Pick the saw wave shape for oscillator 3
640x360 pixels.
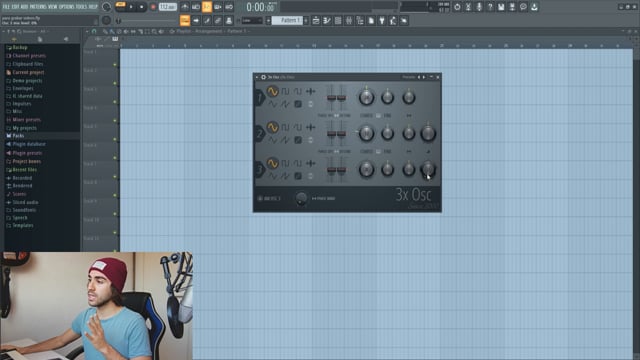tap(285, 176)
